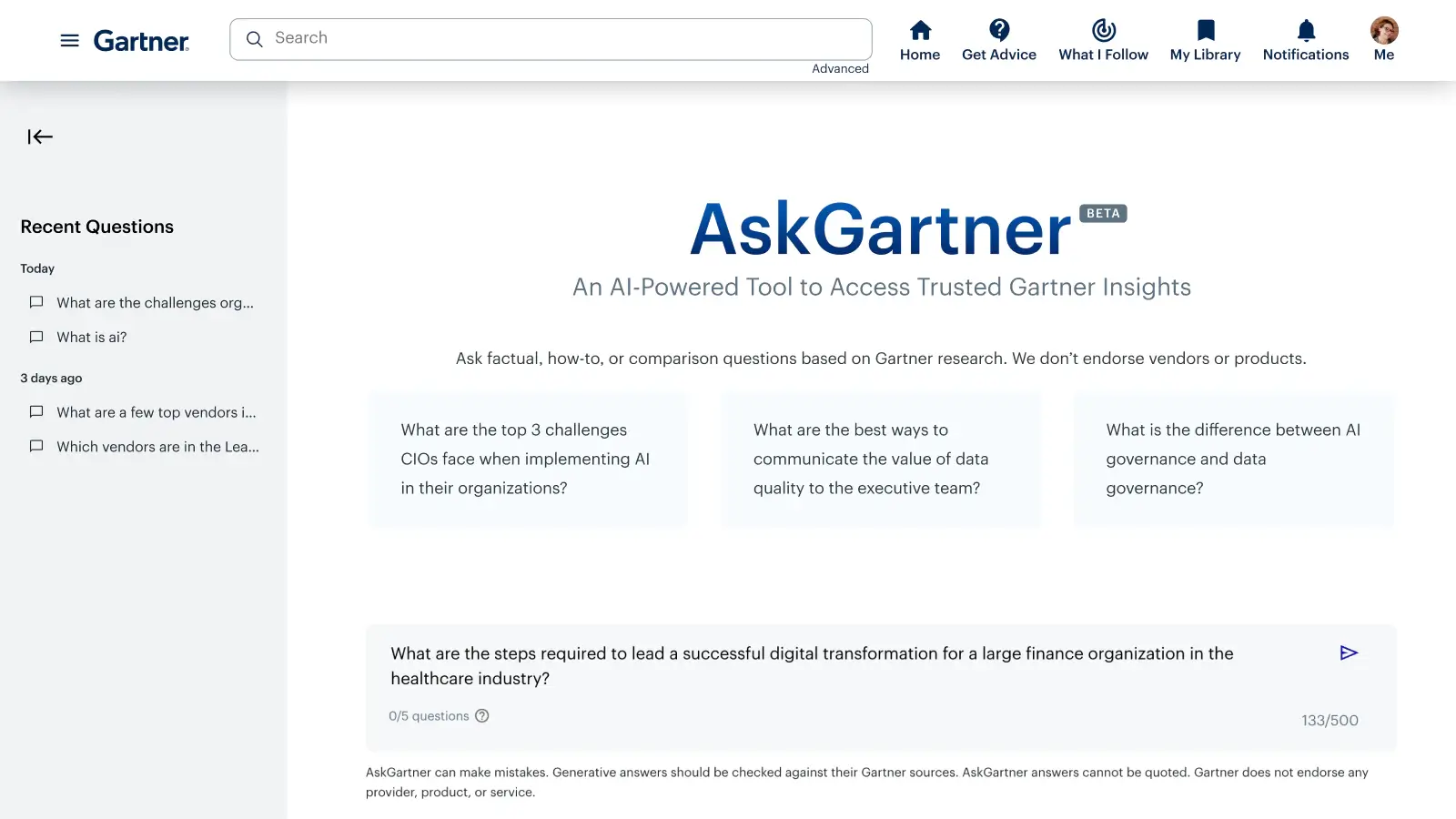This screenshot has height=819, width=1456.
Task: Click the Gartner logo
Action: [141, 40]
